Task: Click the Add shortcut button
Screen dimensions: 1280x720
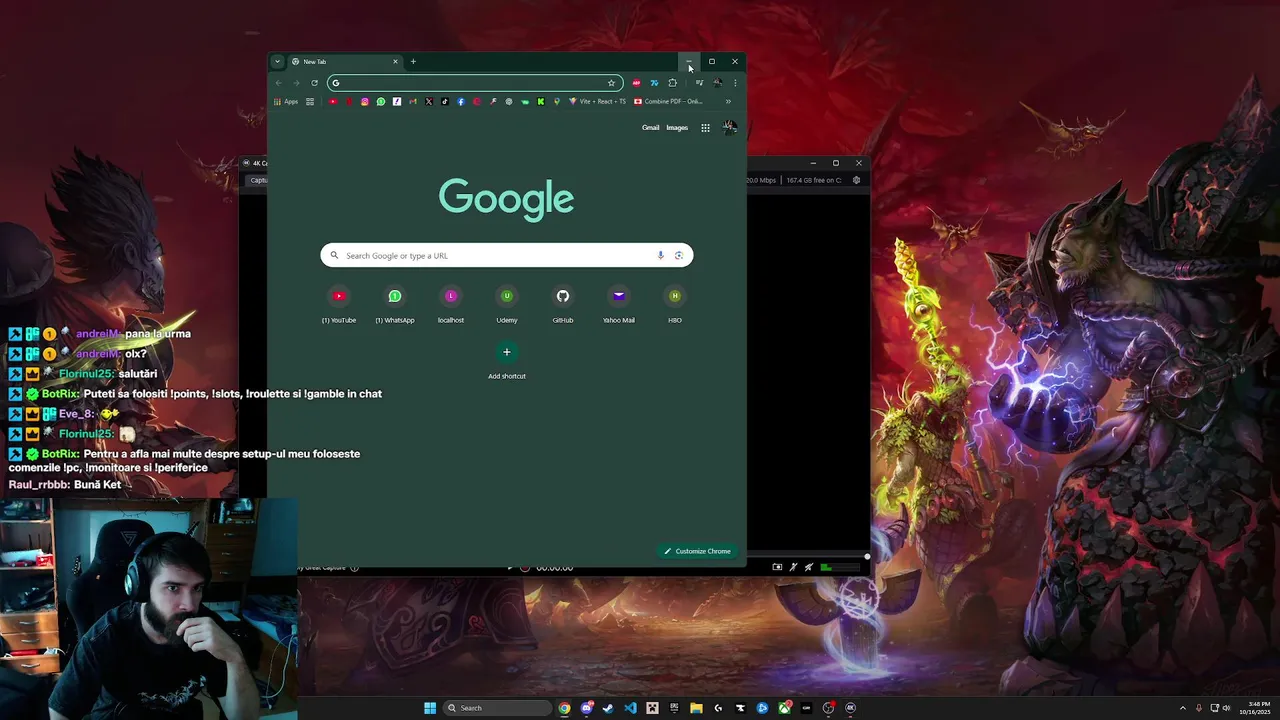Action: pyautogui.click(x=507, y=360)
